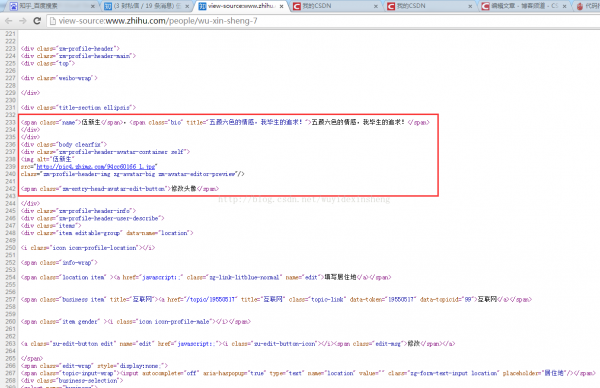Click the browser forward arrow
This screenshot has width=600, height=388.
pyautogui.click(x=23, y=21)
